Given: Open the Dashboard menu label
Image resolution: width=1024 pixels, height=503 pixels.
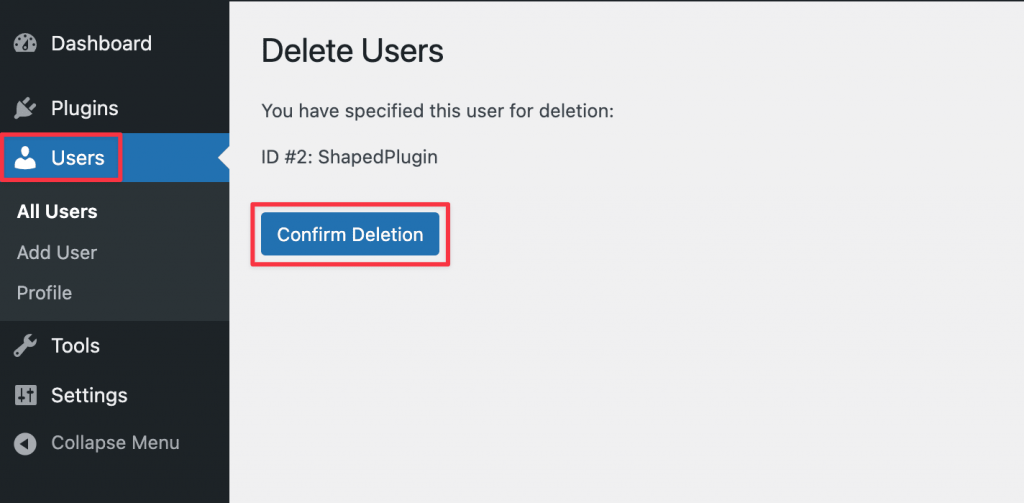Looking at the screenshot, I should pos(101,44).
